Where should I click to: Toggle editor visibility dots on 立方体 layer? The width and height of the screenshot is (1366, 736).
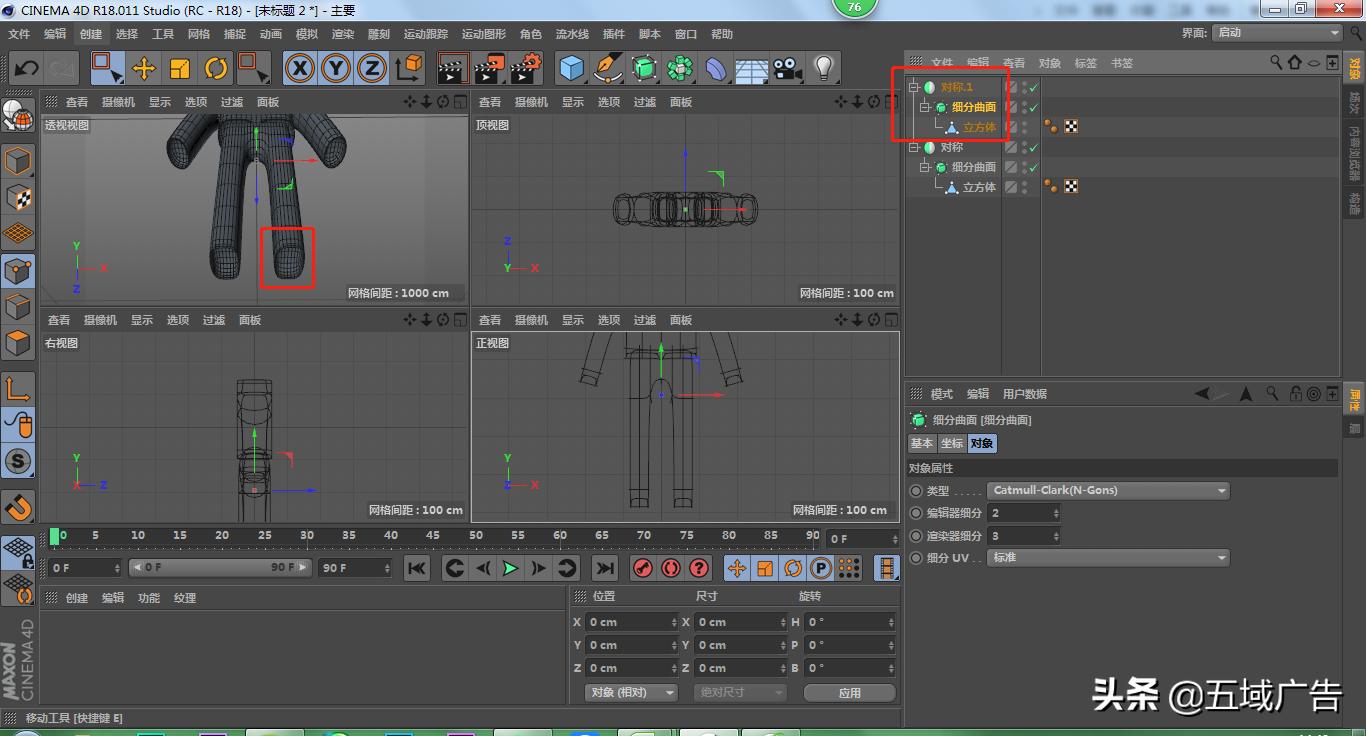(1025, 127)
